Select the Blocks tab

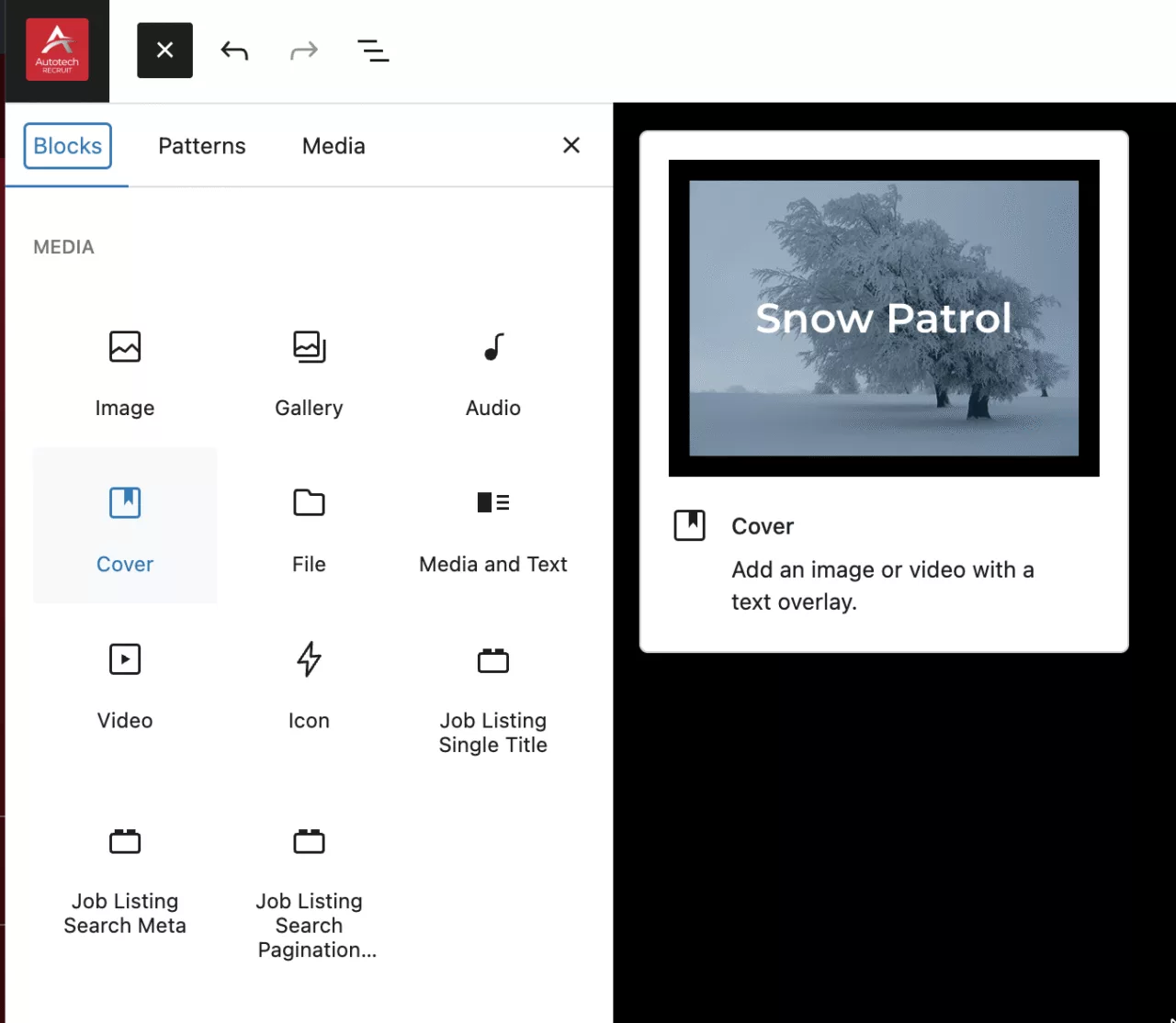click(68, 146)
